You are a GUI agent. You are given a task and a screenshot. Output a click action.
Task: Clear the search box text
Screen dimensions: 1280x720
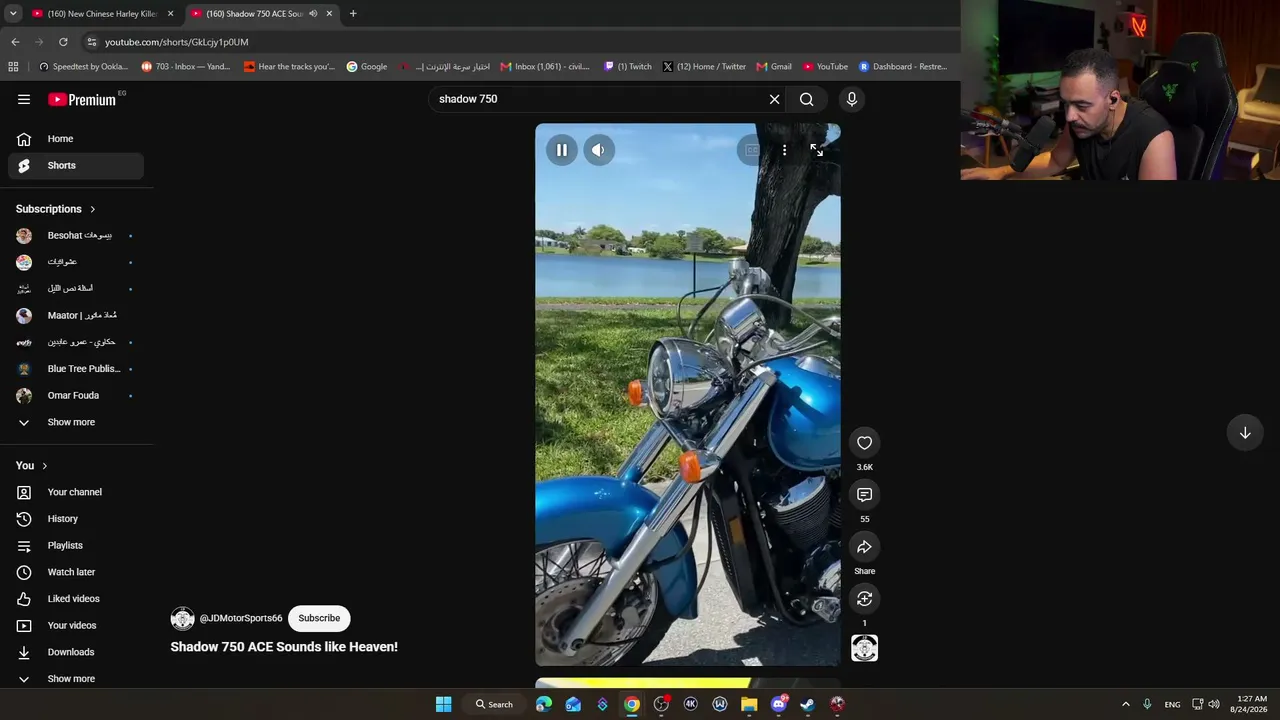click(x=774, y=99)
